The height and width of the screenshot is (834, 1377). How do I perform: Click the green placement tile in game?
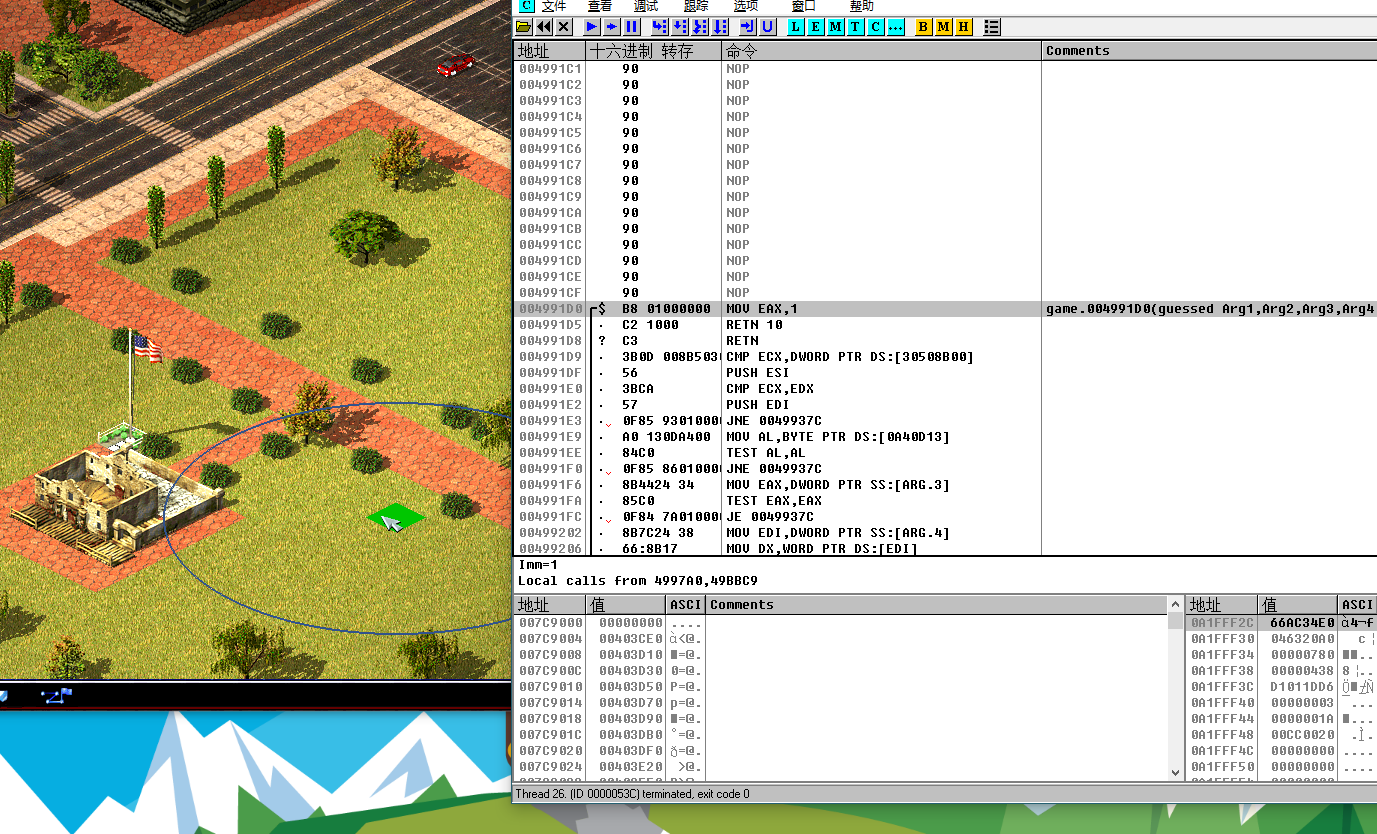[395, 516]
